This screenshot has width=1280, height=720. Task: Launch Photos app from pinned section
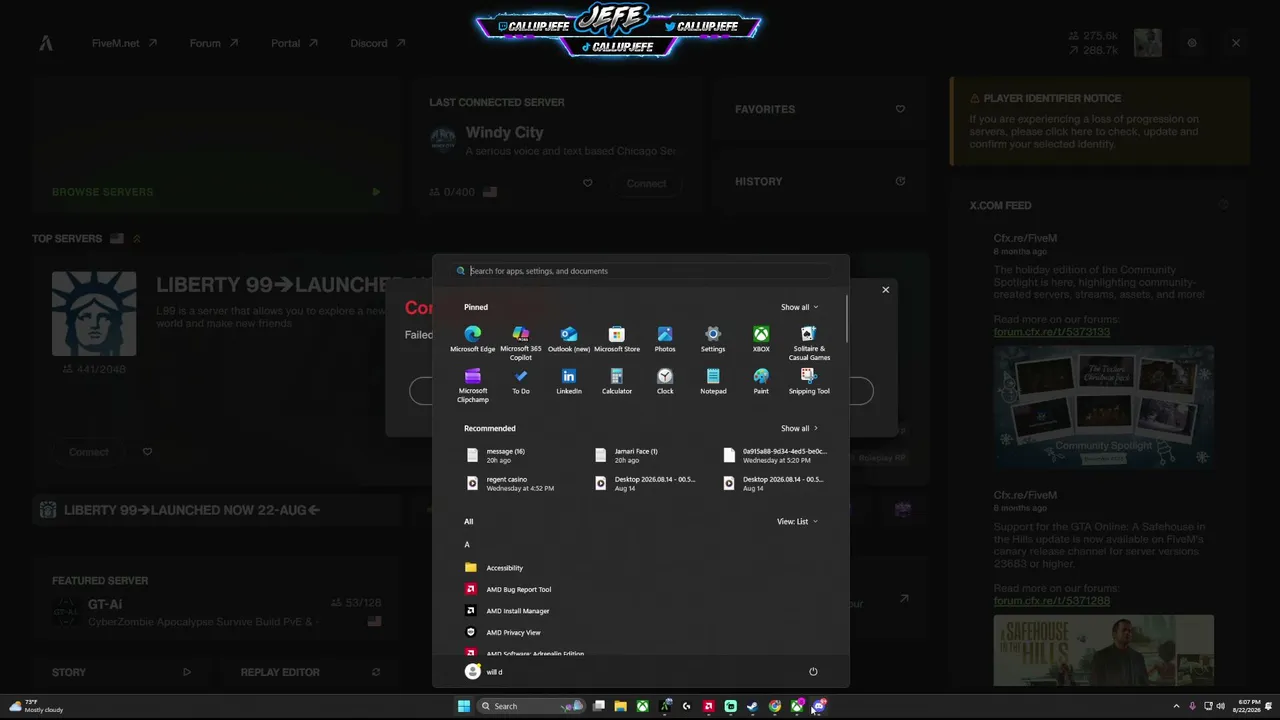pos(665,339)
